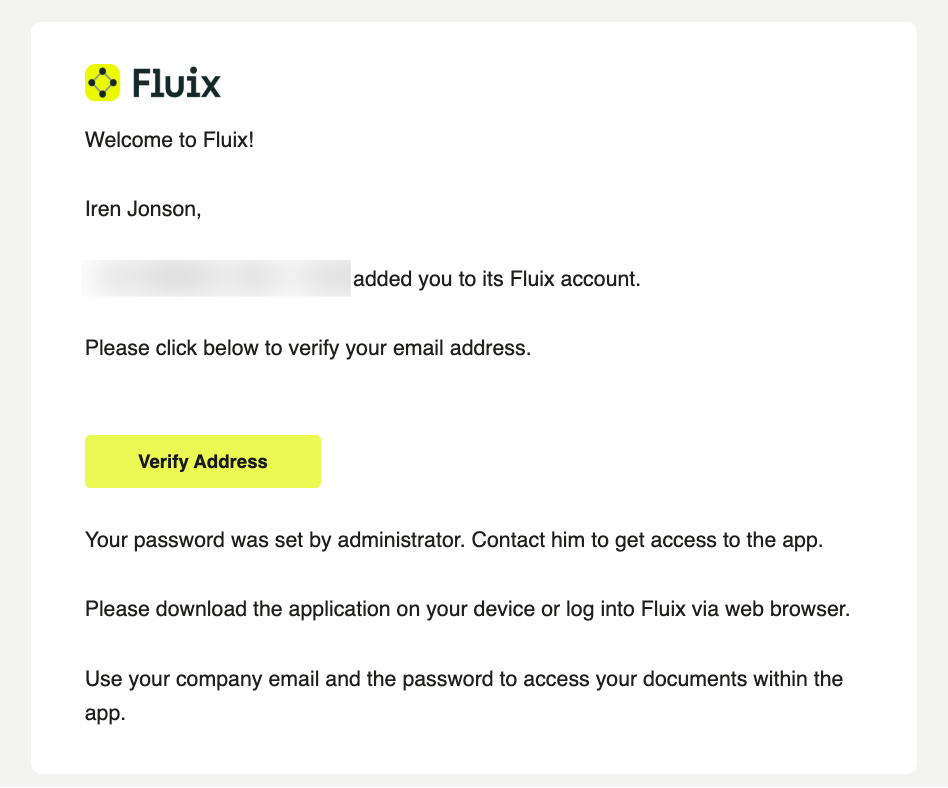Click the blurred company name

click(x=217, y=279)
